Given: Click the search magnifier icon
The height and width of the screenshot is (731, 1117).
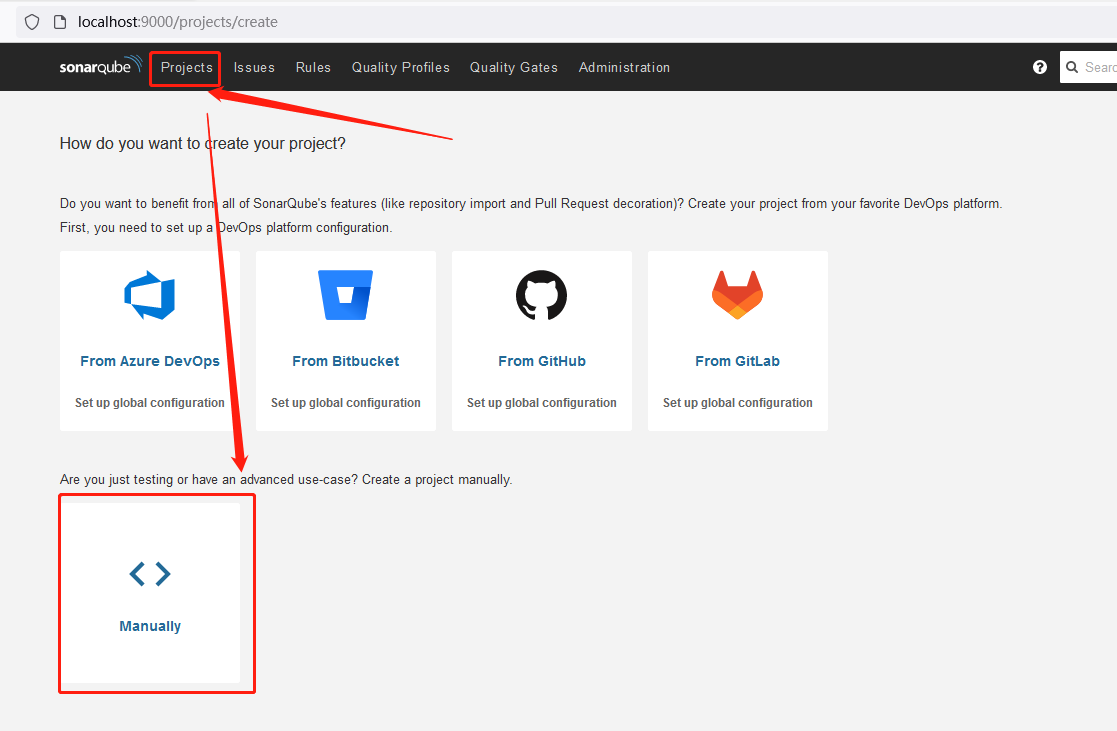Looking at the screenshot, I should click(1072, 67).
